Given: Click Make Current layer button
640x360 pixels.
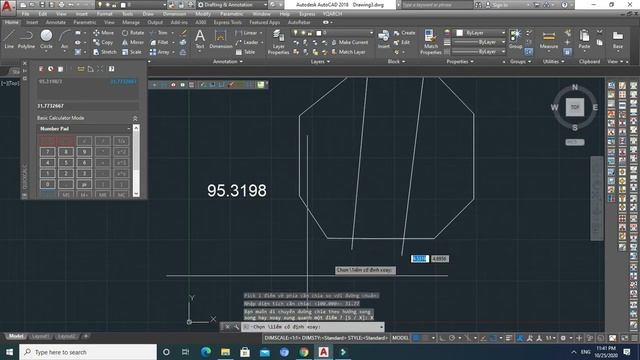Looking at the screenshot, I should (350, 42).
